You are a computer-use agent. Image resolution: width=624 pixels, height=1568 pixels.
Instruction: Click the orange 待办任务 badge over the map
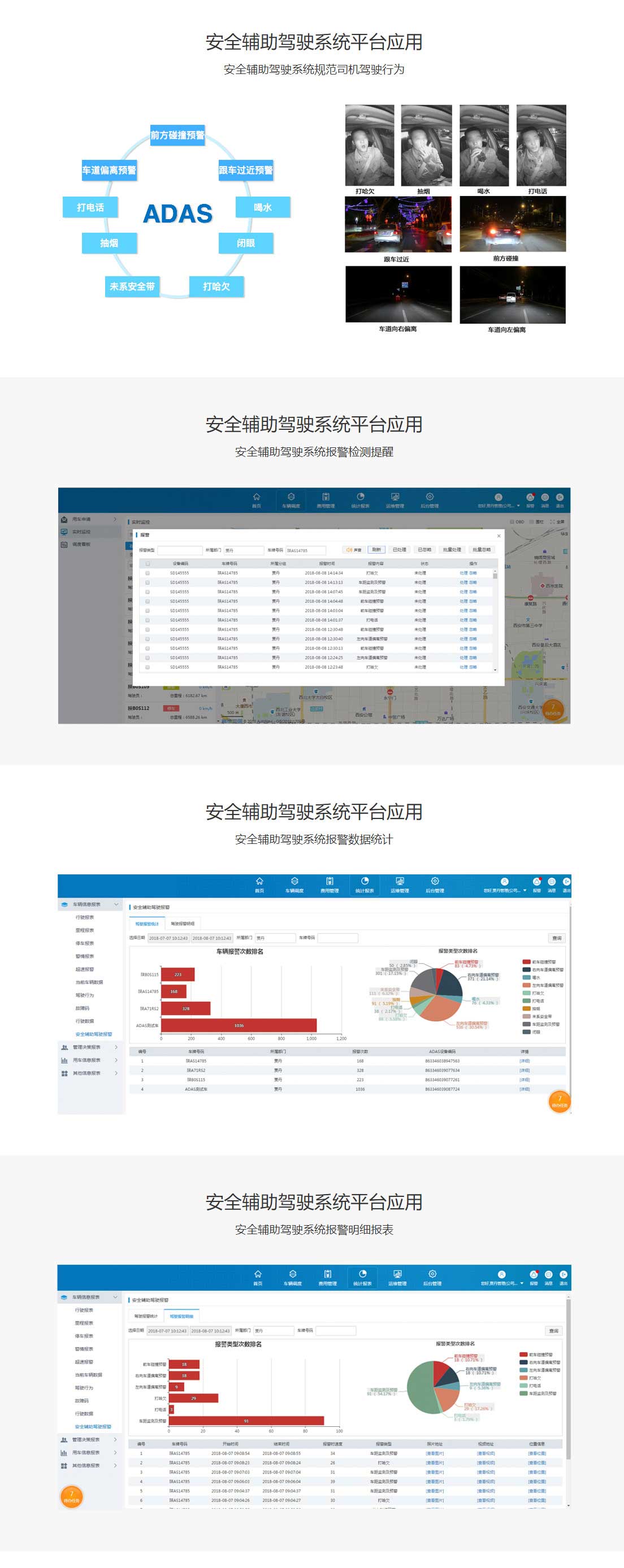(553, 709)
